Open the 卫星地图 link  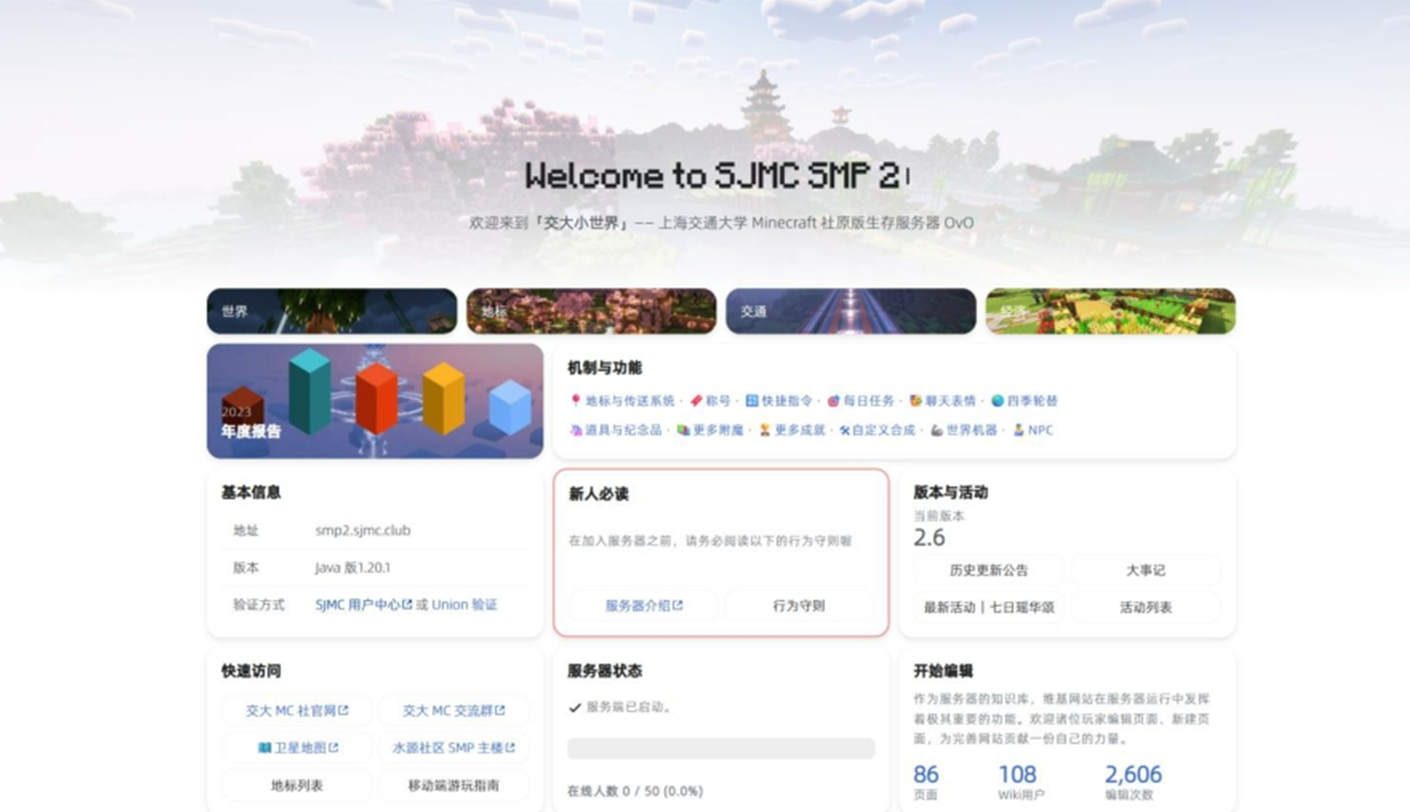coord(297,748)
